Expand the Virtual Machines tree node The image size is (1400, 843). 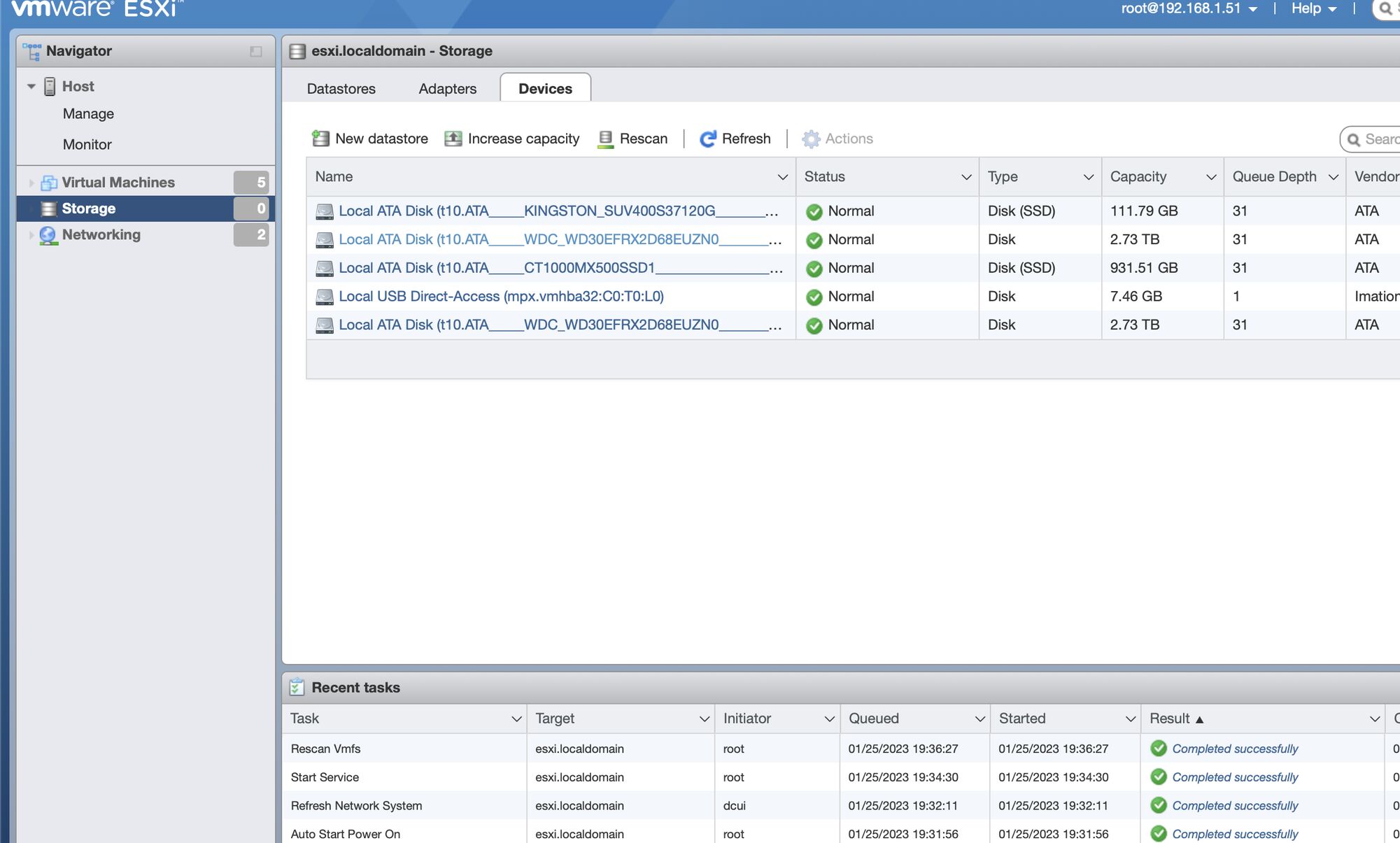[31, 183]
